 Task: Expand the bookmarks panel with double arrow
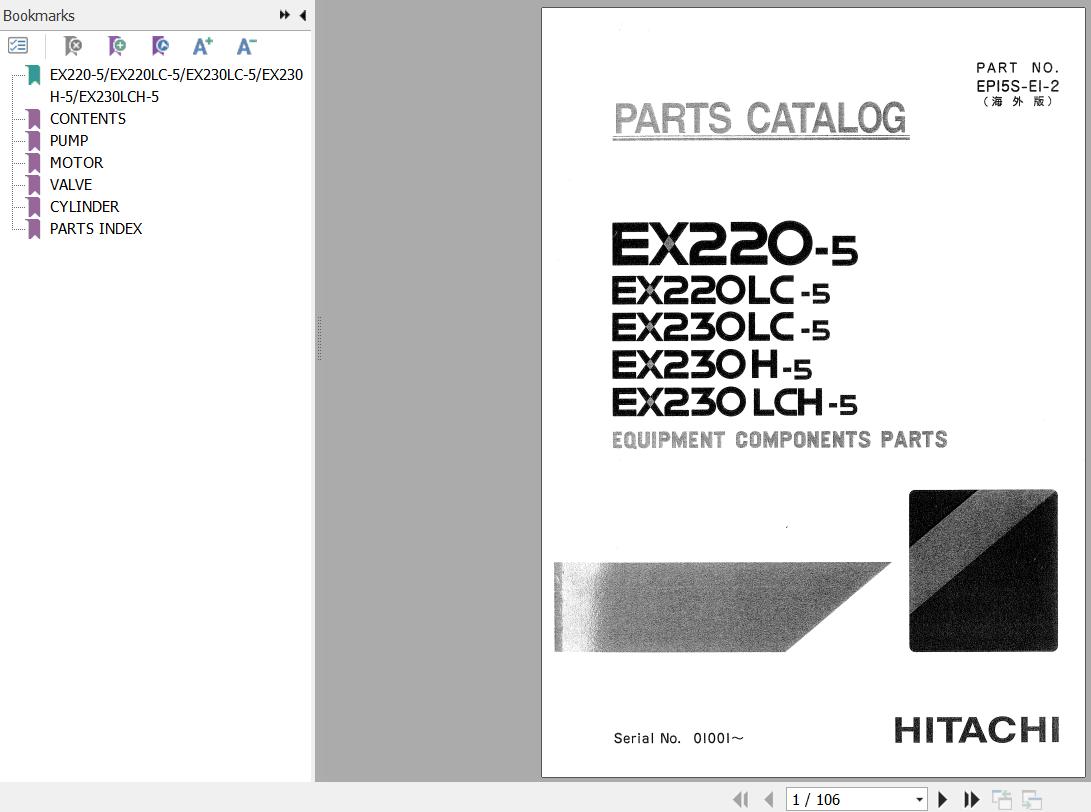(285, 15)
